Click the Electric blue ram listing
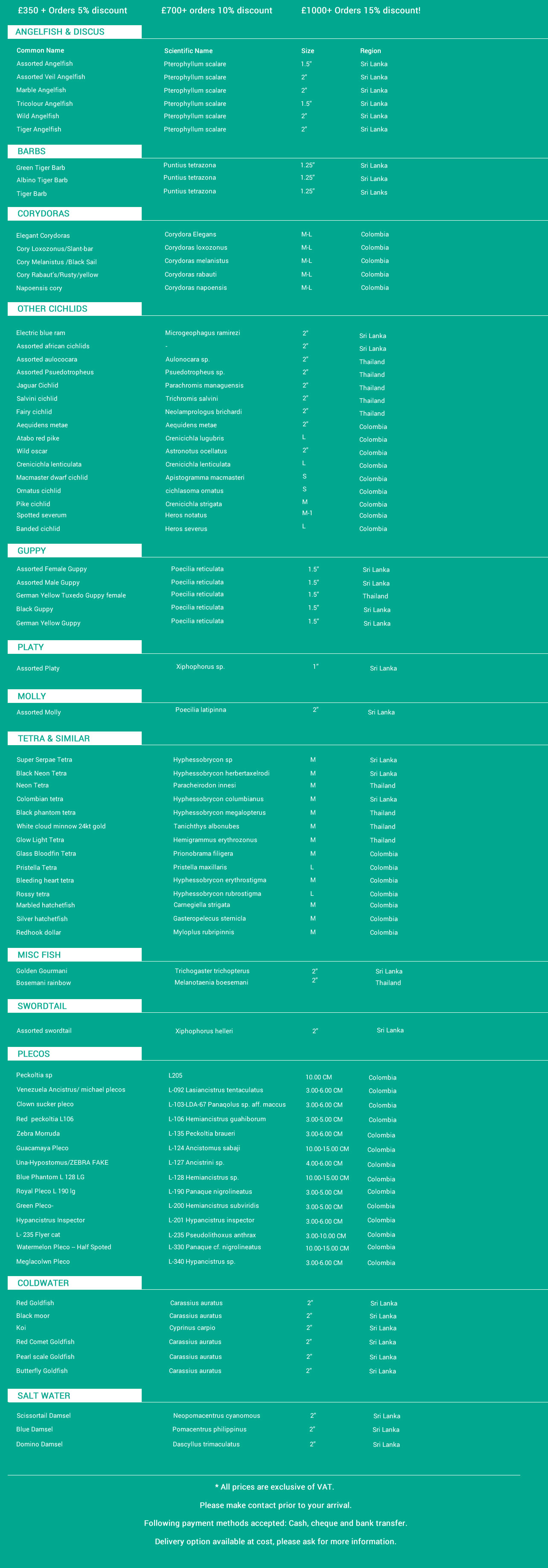Viewport: 548px width, 1568px height. pos(41,333)
